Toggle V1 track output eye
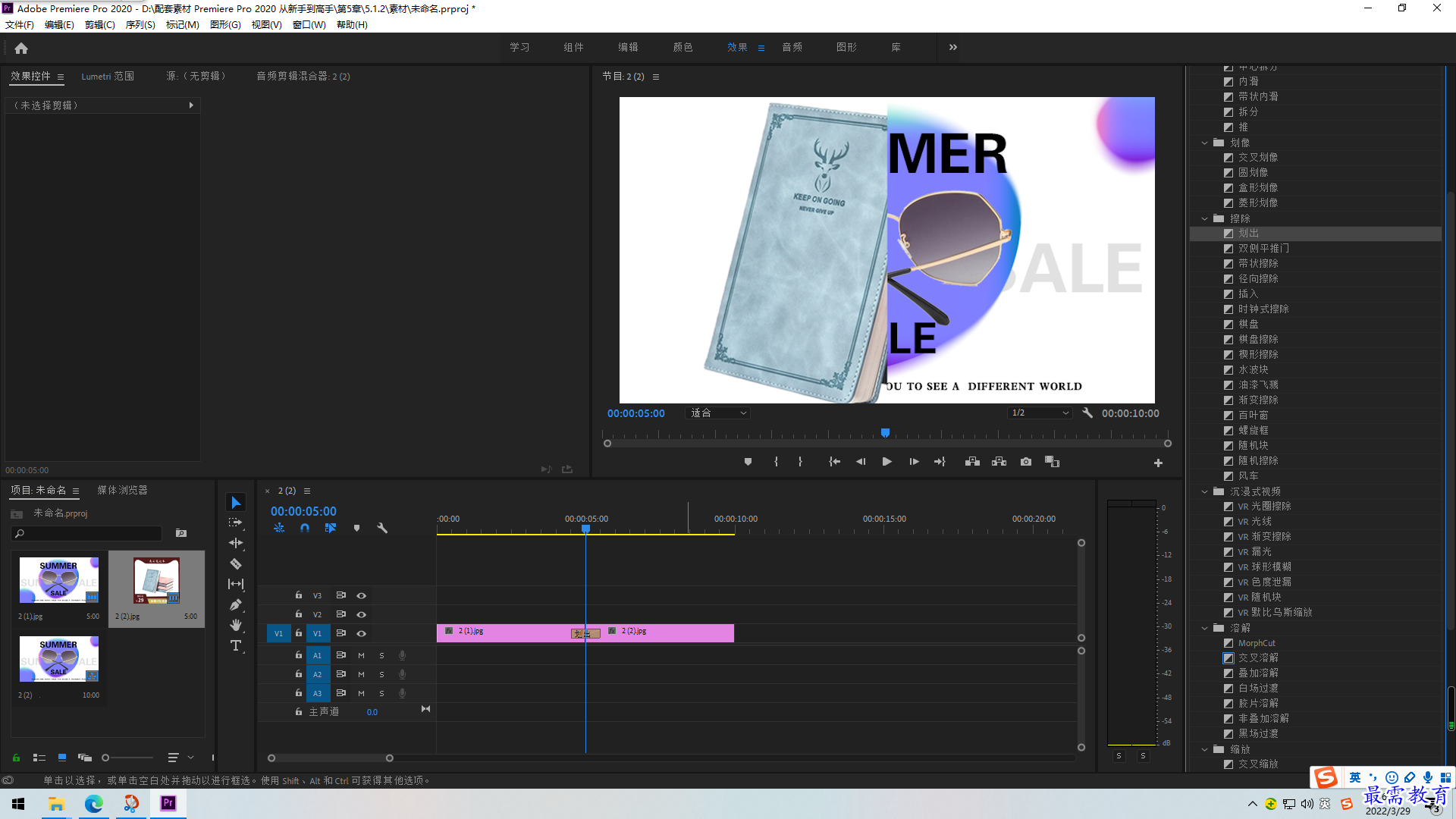Image resolution: width=1456 pixels, height=819 pixels. (362, 634)
